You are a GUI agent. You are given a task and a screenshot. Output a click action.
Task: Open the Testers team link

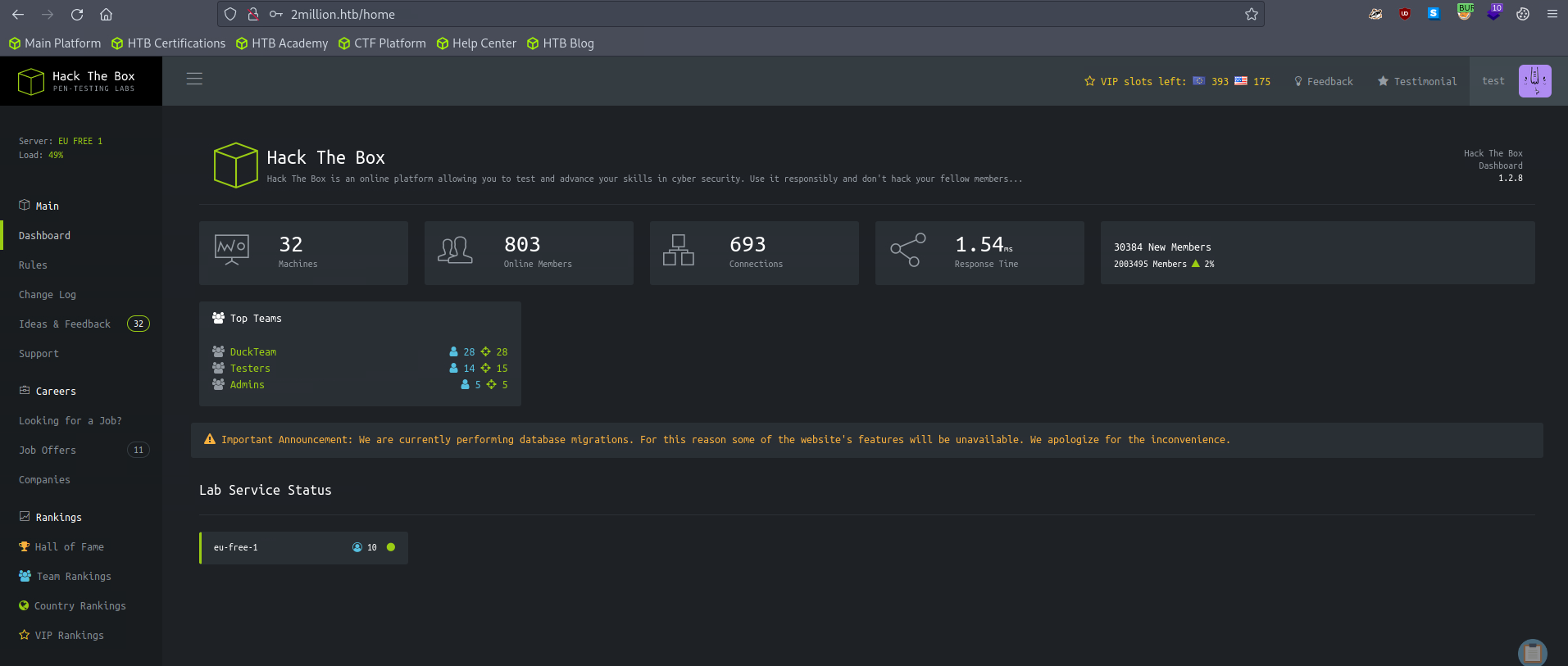pos(250,368)
